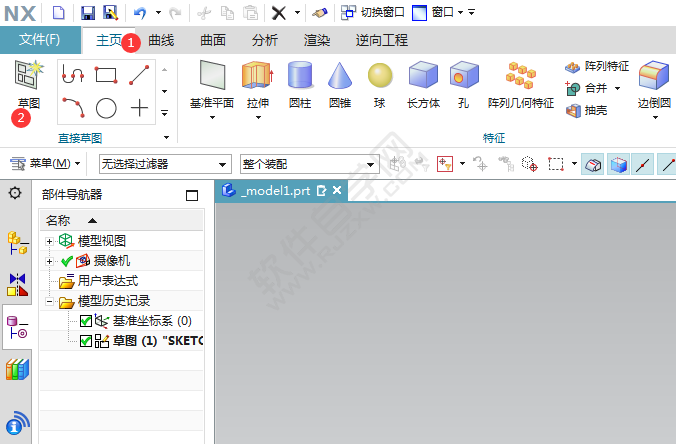Toggle 基准坐标系 (0) checkbox
Viewport: 676px width, 444px height.
[x=85, y=321]
